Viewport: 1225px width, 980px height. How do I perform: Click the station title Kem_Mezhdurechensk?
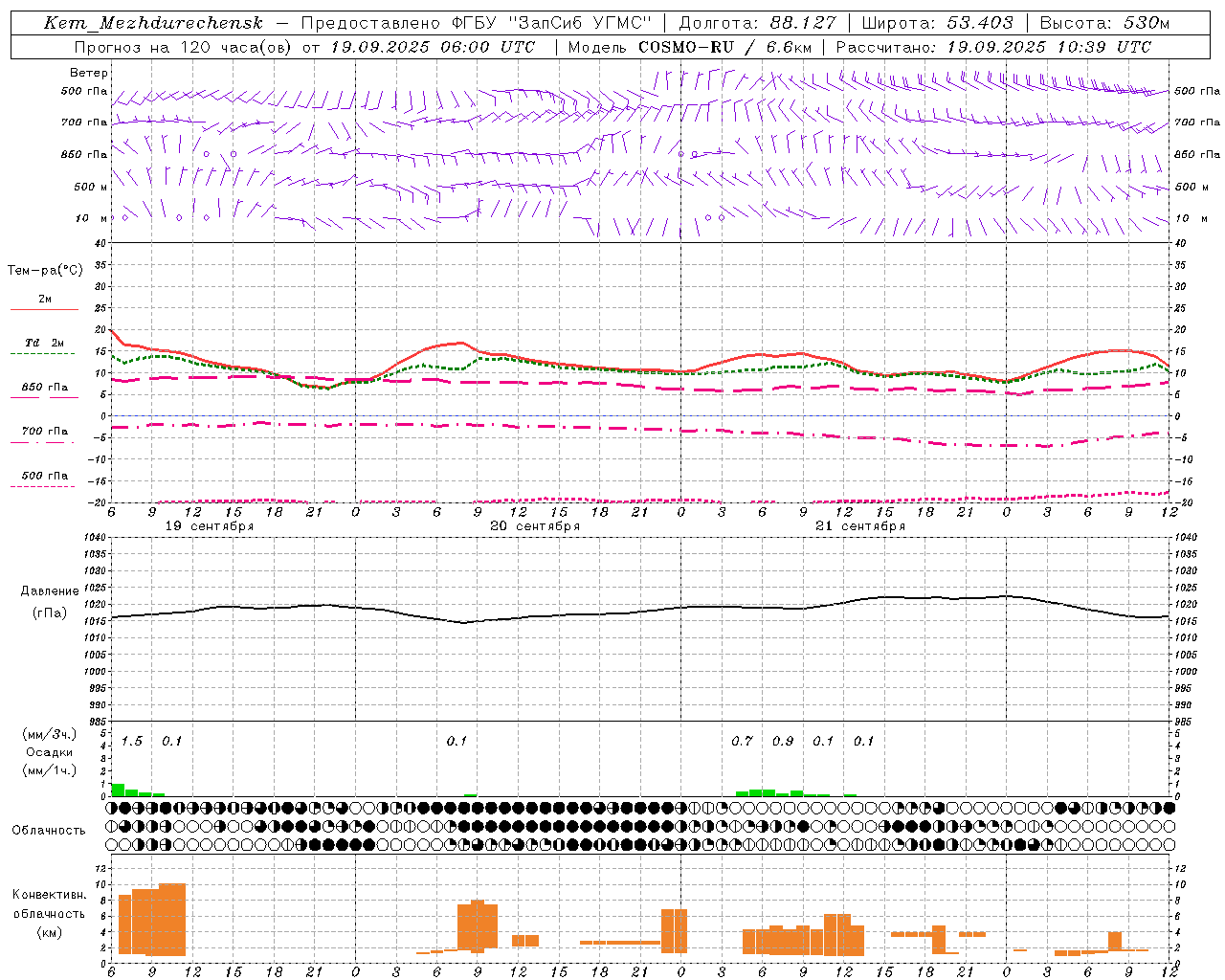[153, 24]
